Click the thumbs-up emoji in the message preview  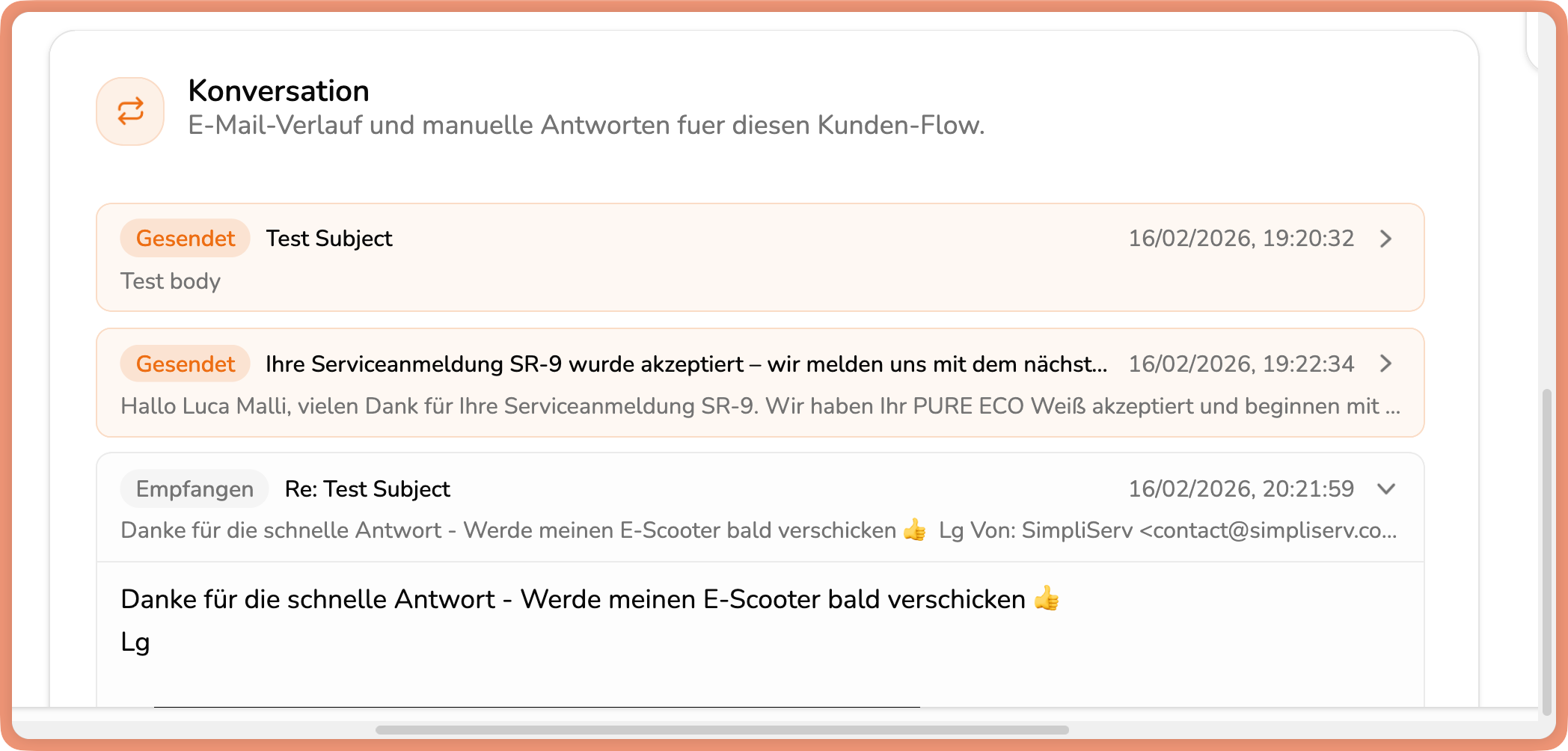point(916,531)
